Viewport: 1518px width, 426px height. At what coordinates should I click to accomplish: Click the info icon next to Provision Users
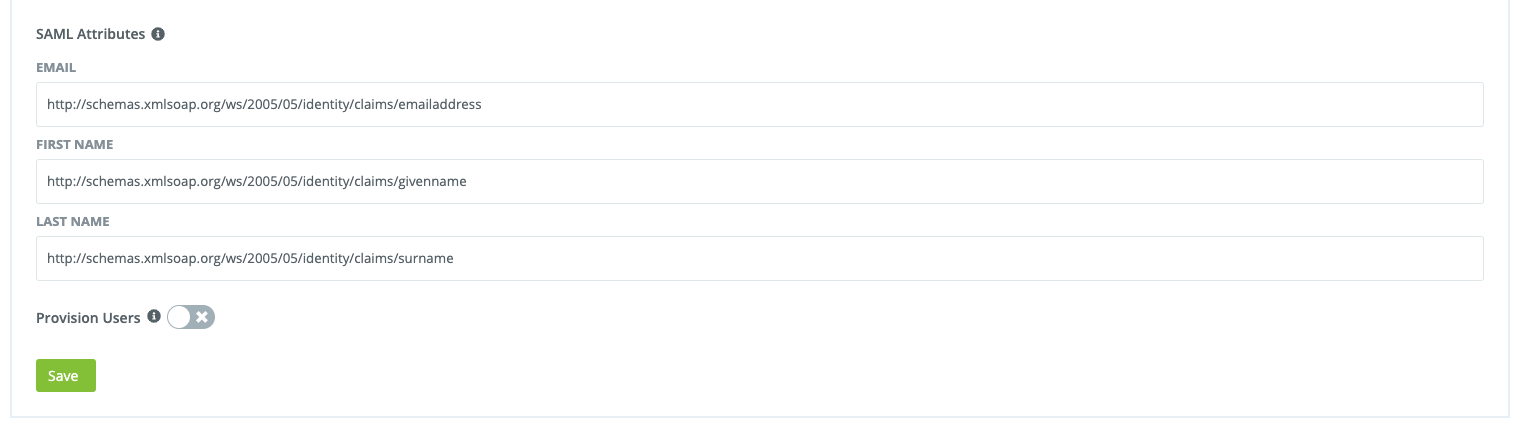pos(154,317)
